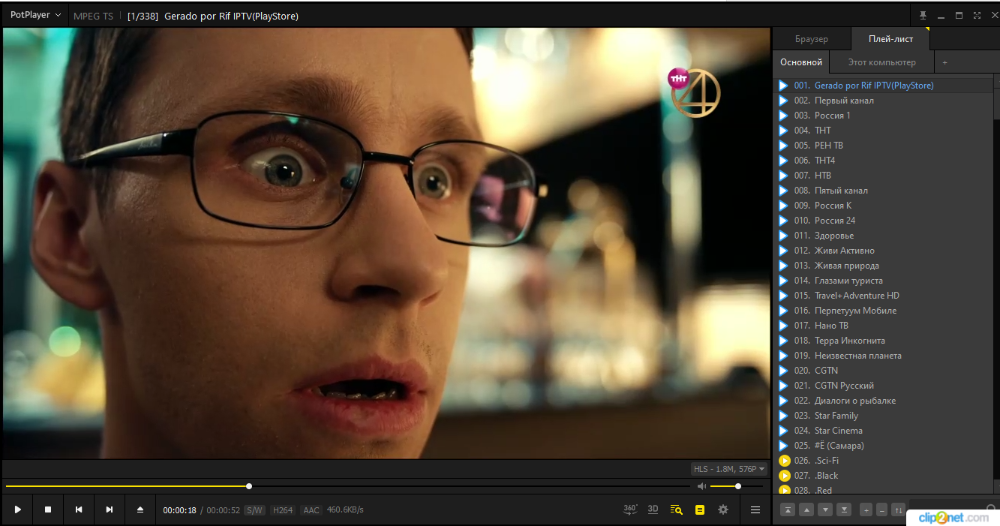Click play icon beside 012. Живи Активно
Image resolution: width=1000 pixels, height=526 pixels.
click(784, 251)
